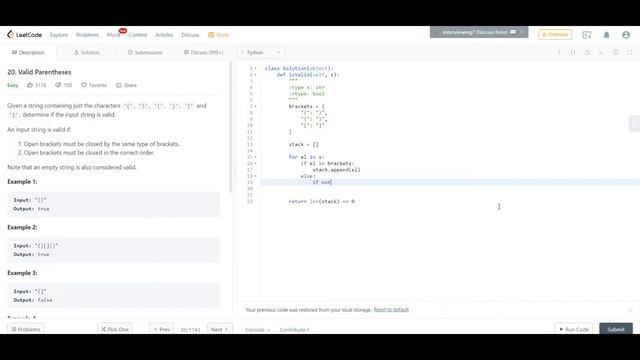Open the Explore menu item
This screenshot has height=360, width=640.
[59, 35]
